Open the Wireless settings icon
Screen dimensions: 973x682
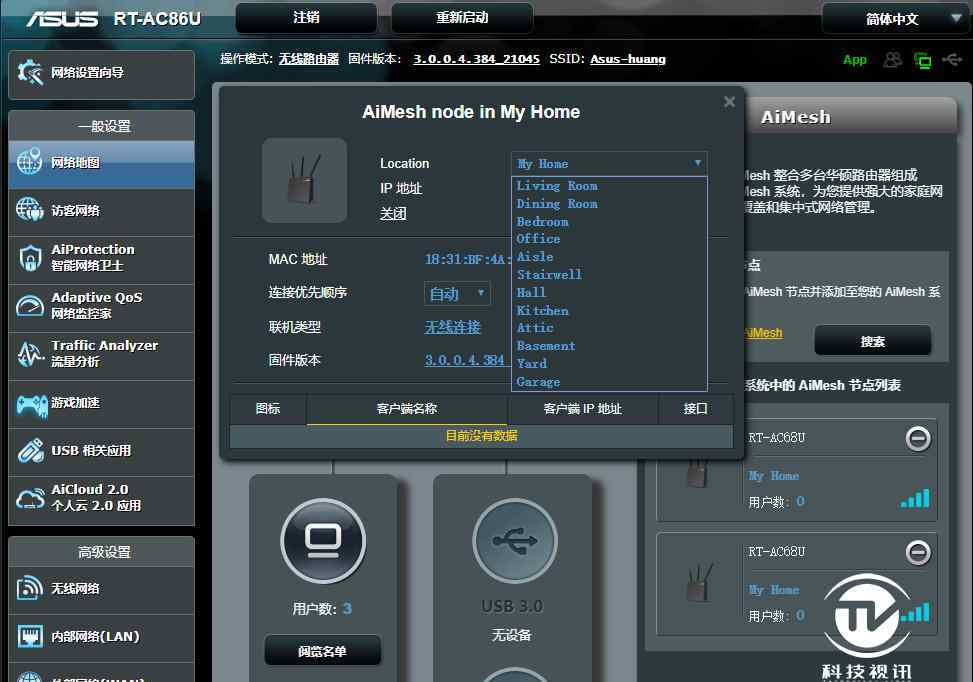[29, 588]
